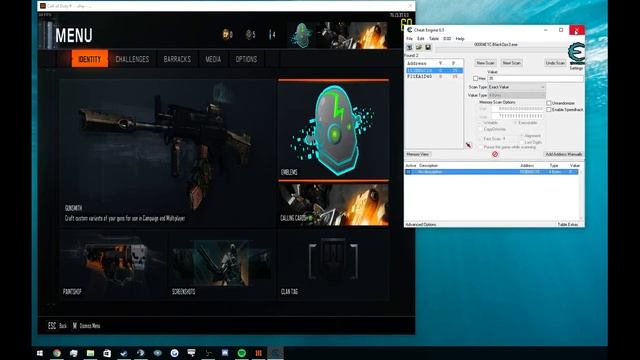Open the Screenshots tile
640x360 pixels.
222,265
